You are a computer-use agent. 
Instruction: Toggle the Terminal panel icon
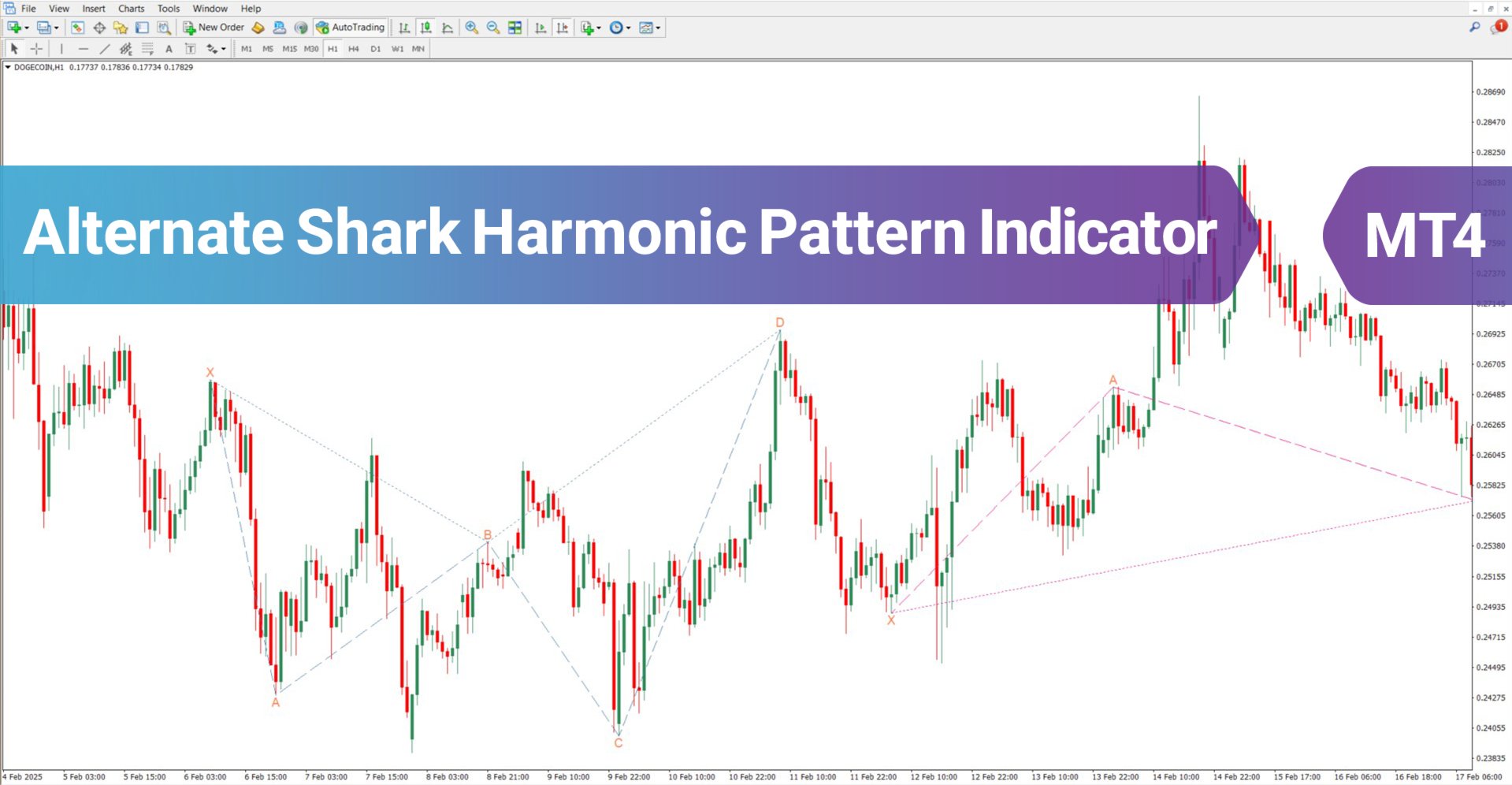tap(142, 28)
